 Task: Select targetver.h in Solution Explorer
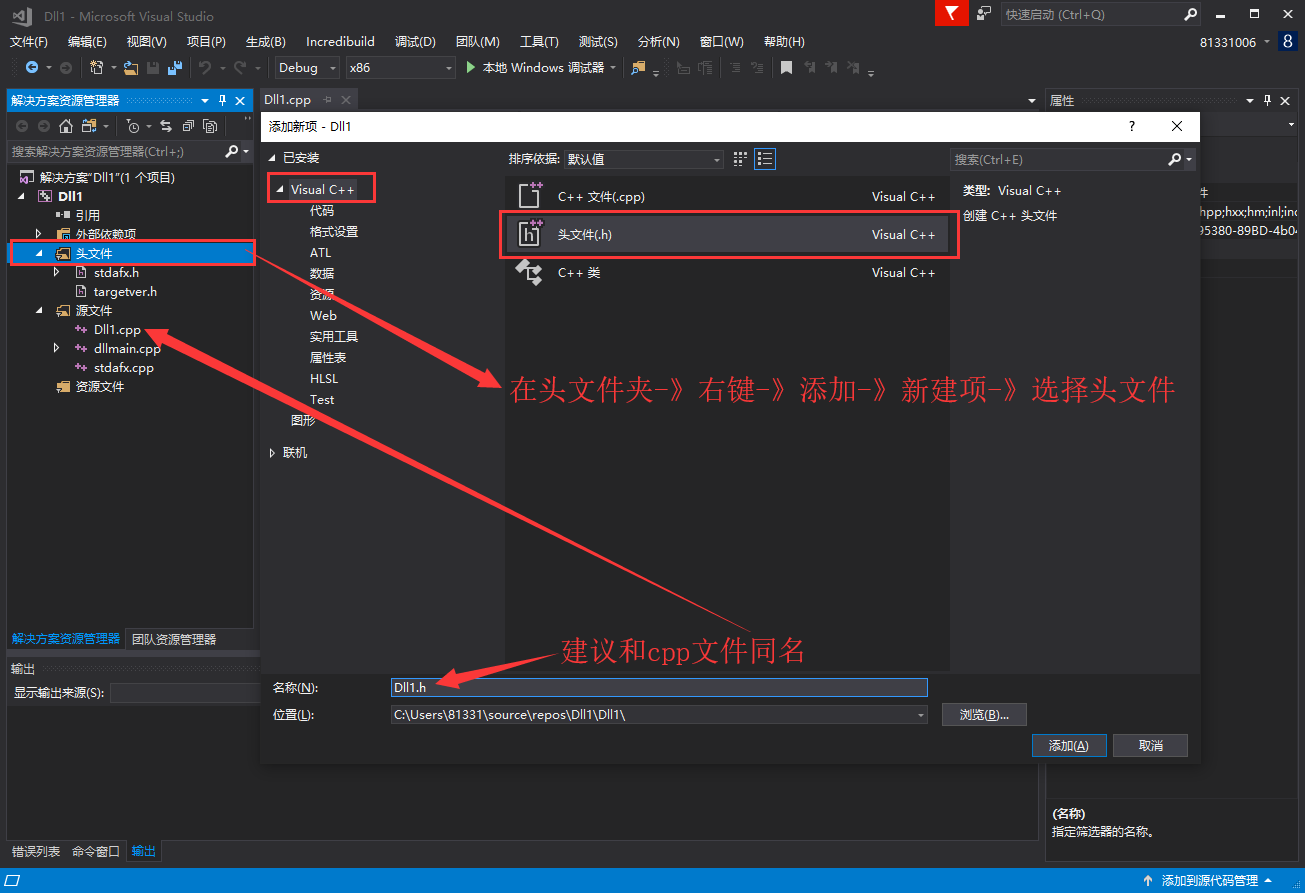click(125, 292)
